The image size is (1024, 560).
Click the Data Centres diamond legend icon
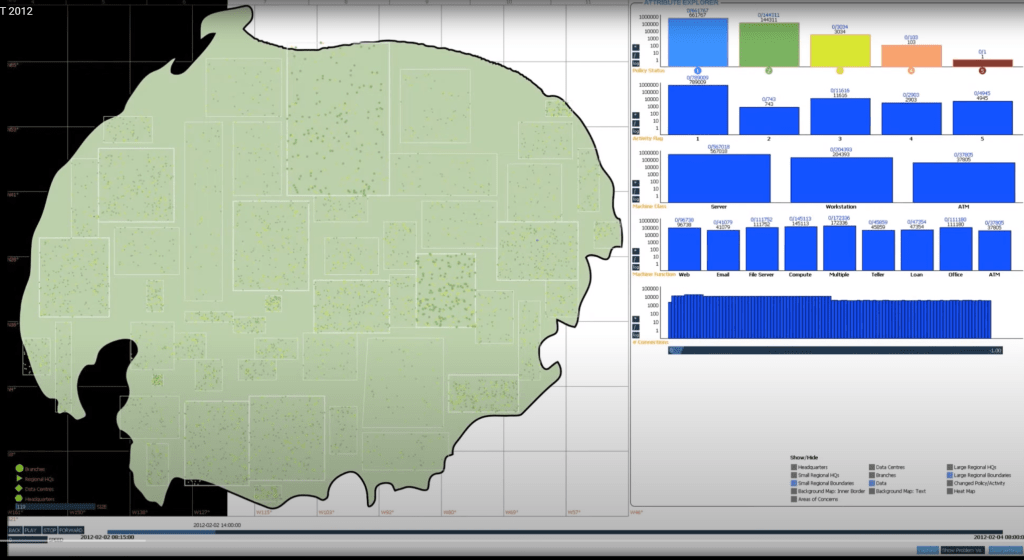pyautogui.click(x=19, y=488)
